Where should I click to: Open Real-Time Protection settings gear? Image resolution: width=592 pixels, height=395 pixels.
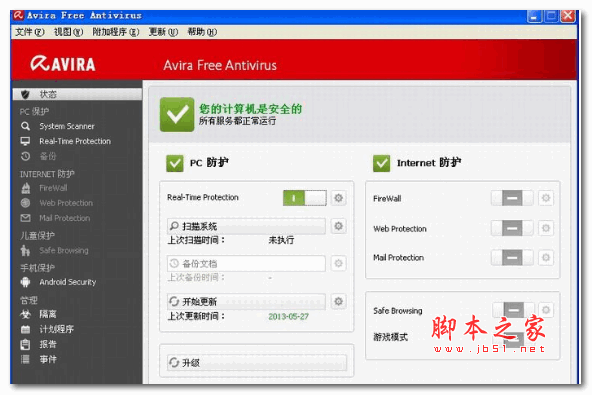(x=339, y=198)
